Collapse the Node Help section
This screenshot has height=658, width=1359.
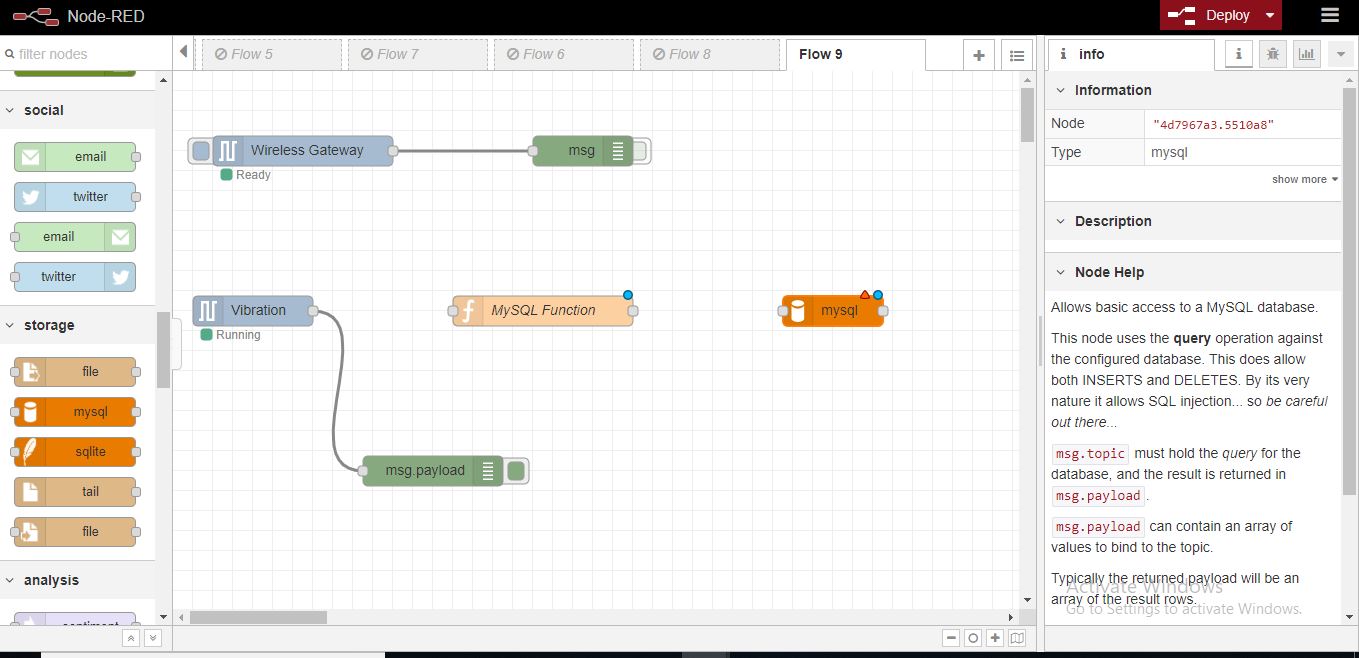click(x=1108, y=272)
